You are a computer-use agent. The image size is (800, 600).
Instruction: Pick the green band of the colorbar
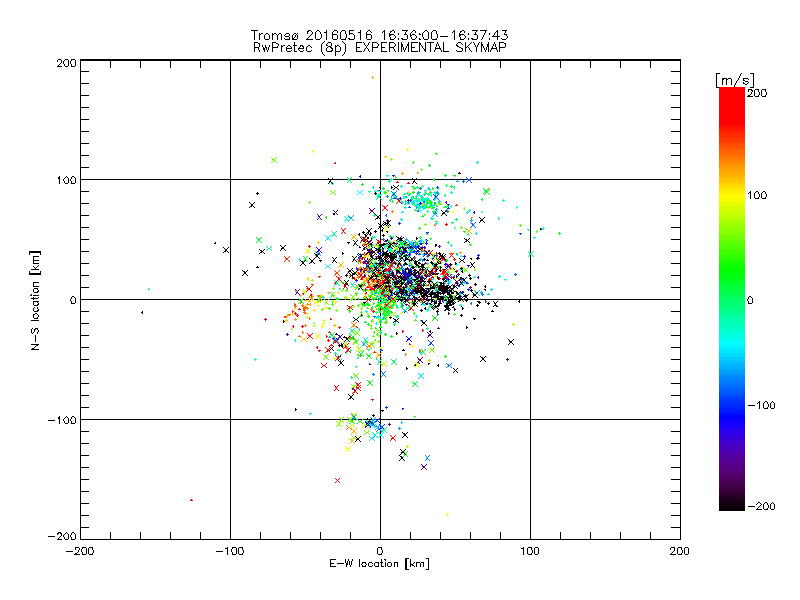pyautogui.click(x=732, y=270)
